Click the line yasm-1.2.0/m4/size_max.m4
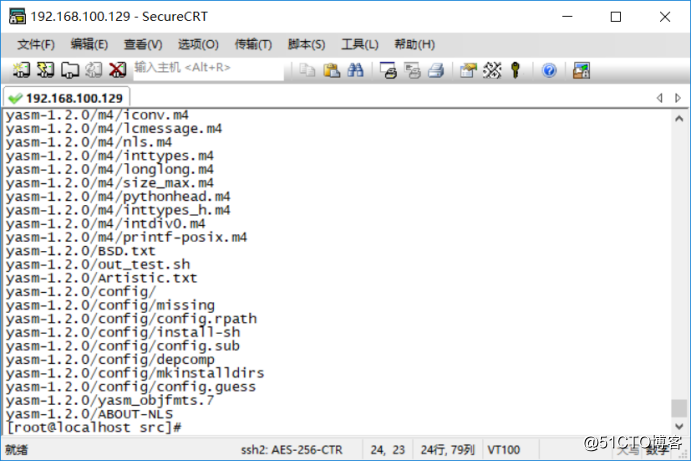The width and height of the screenshot is (692, 461). 109,183
